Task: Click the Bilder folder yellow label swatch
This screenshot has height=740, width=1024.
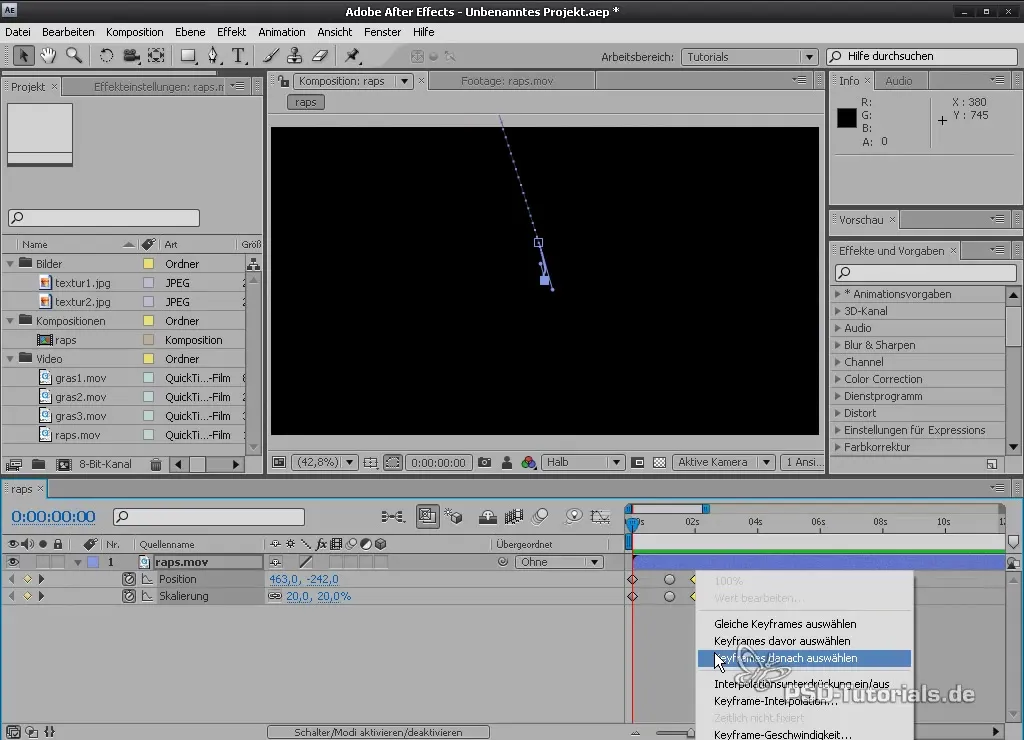Action: [x=148, y=264]
